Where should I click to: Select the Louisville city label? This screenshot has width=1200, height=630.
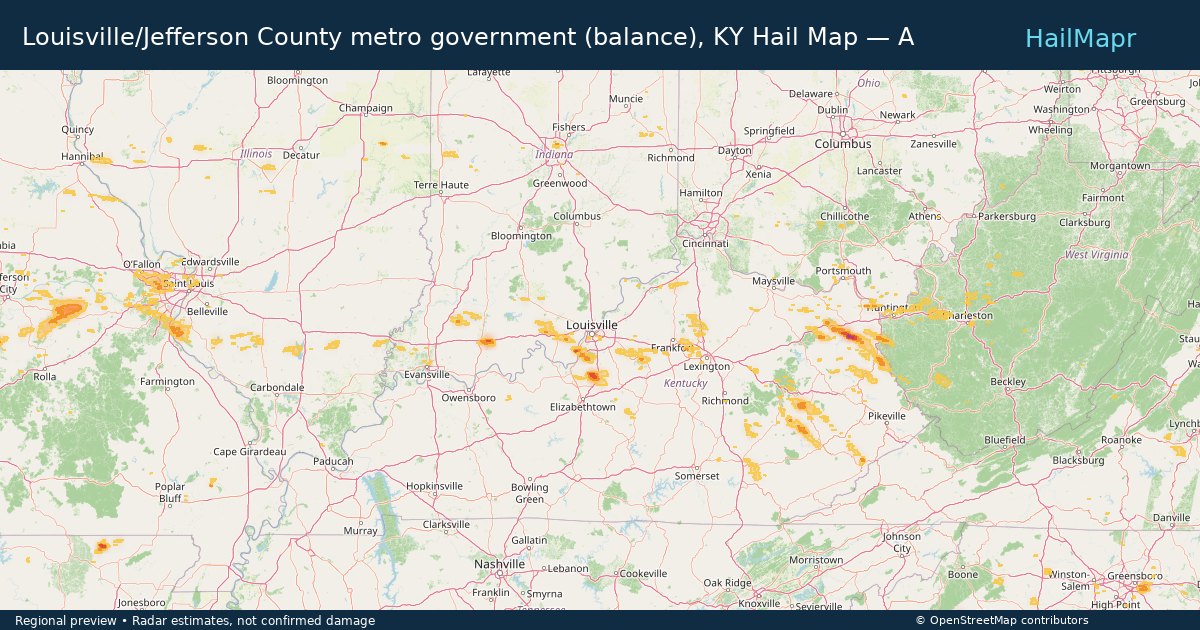tap(592, 325)
